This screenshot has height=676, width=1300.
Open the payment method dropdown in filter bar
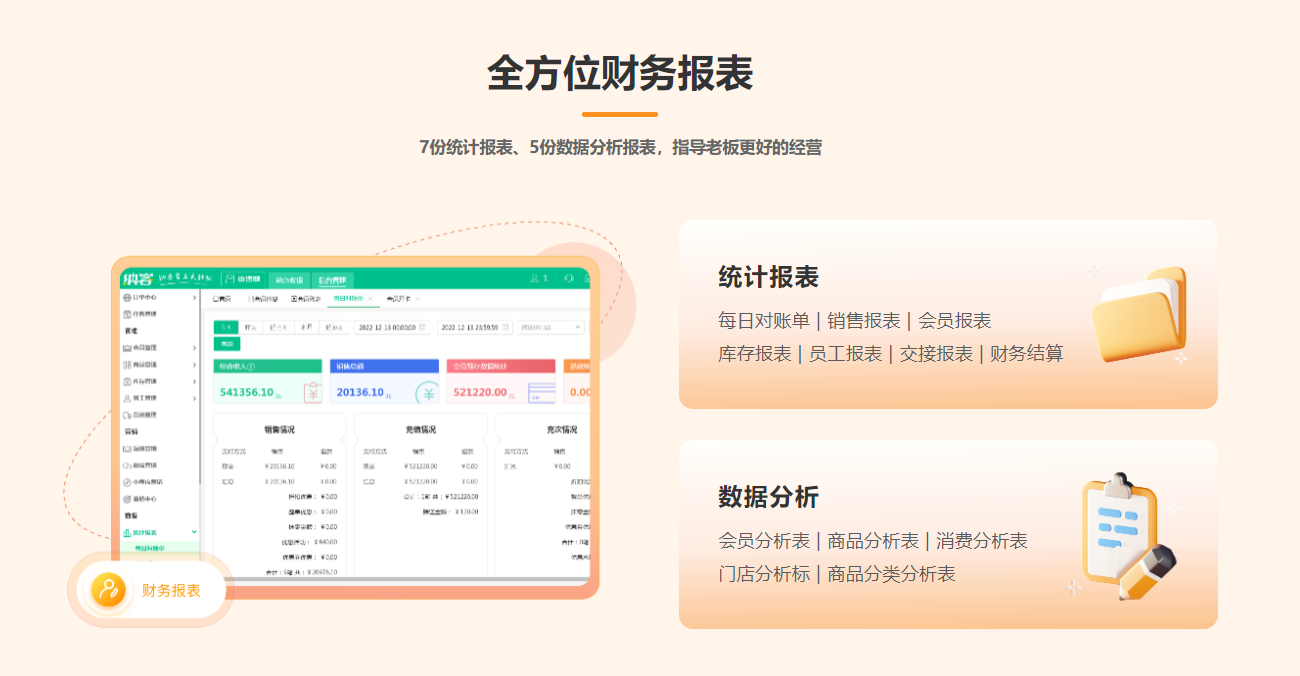click(x=551, y=327)
